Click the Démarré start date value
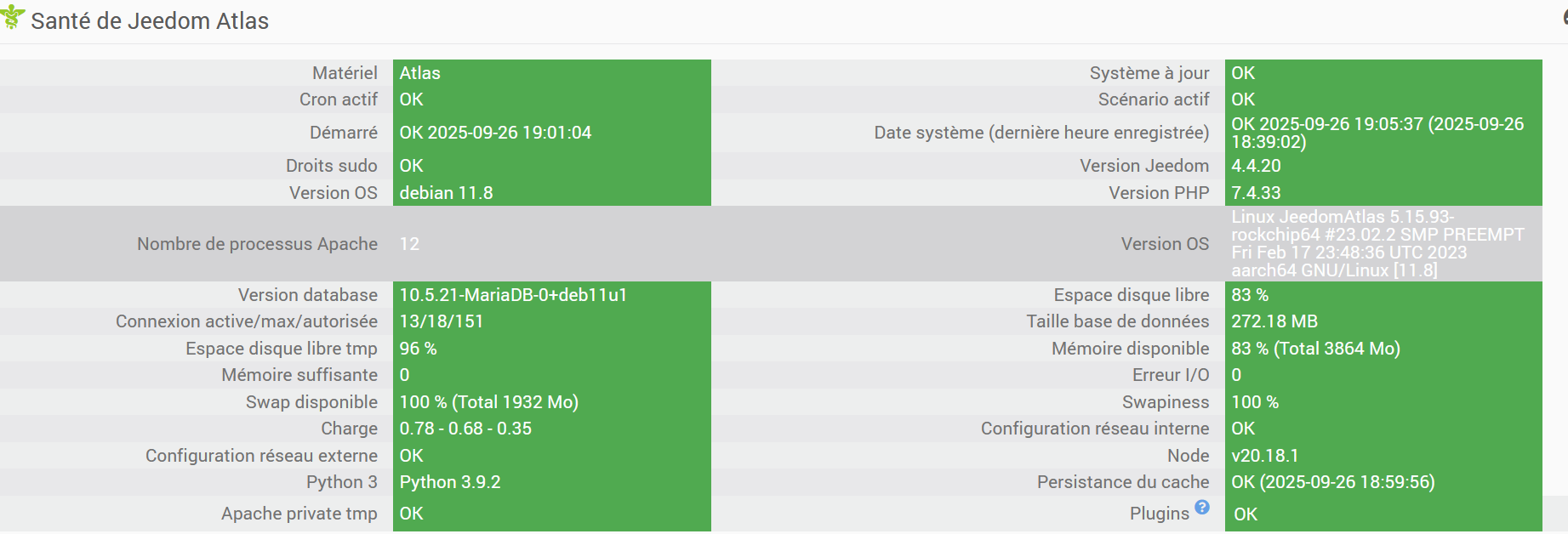The height and width of the screenshot is (534, 1568). (x=495, y=133)
